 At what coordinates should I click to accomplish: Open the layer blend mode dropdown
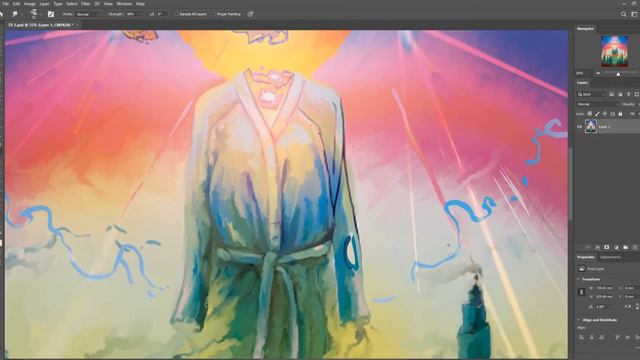pyautogui.click(x=598, y=104)
